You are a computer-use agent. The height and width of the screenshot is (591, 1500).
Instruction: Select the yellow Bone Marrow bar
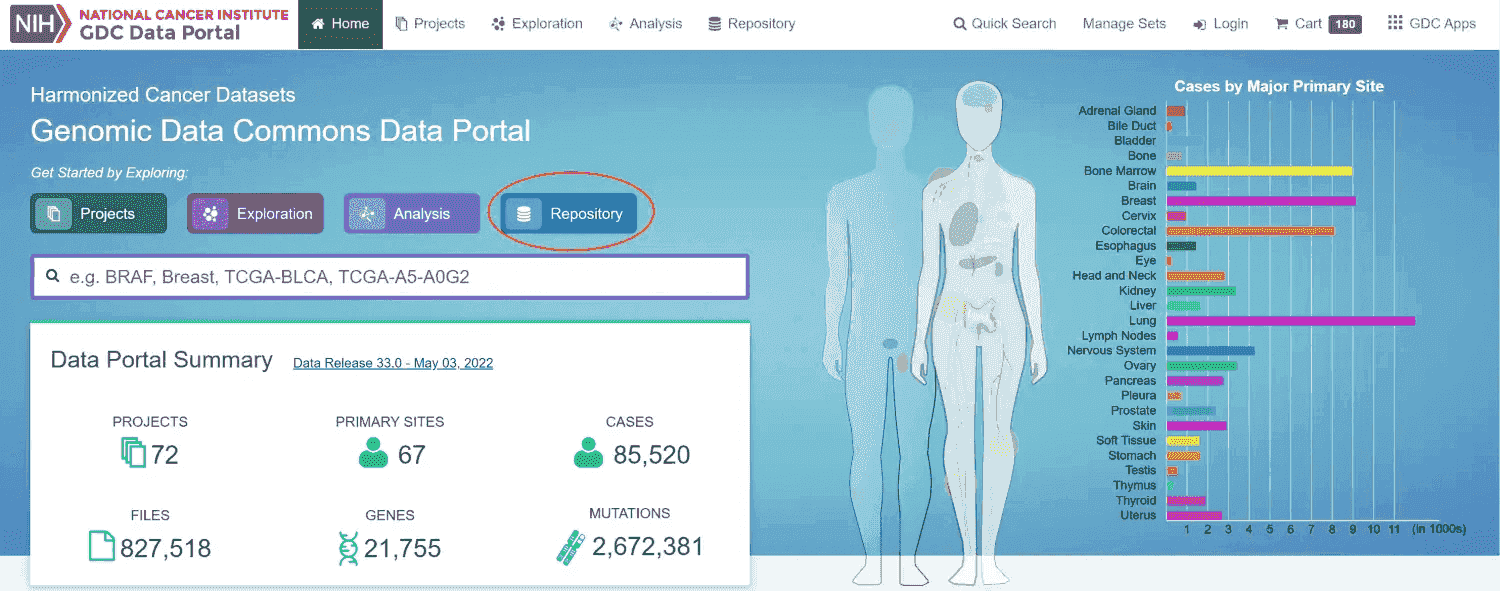1259,171
